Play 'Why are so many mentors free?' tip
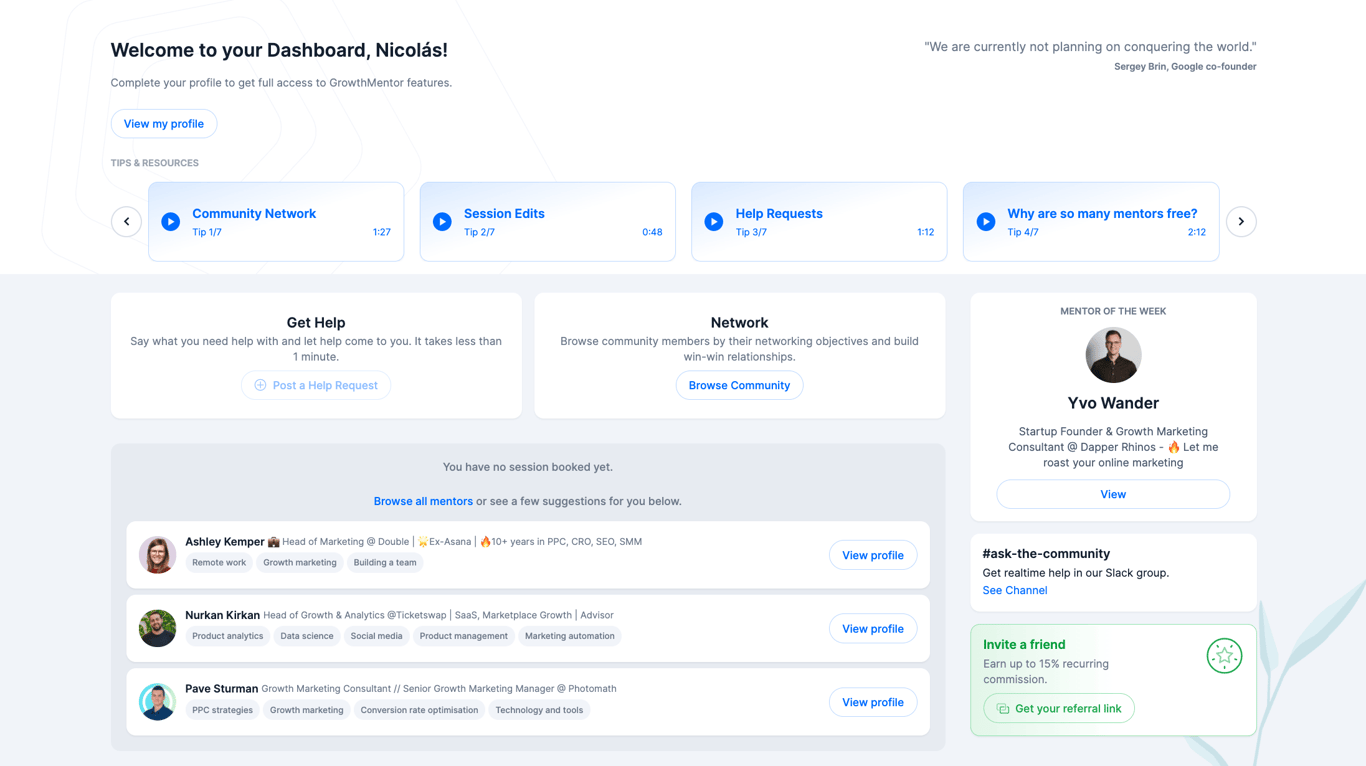This screenshot has width=1366, height=766. click(986, 222)
